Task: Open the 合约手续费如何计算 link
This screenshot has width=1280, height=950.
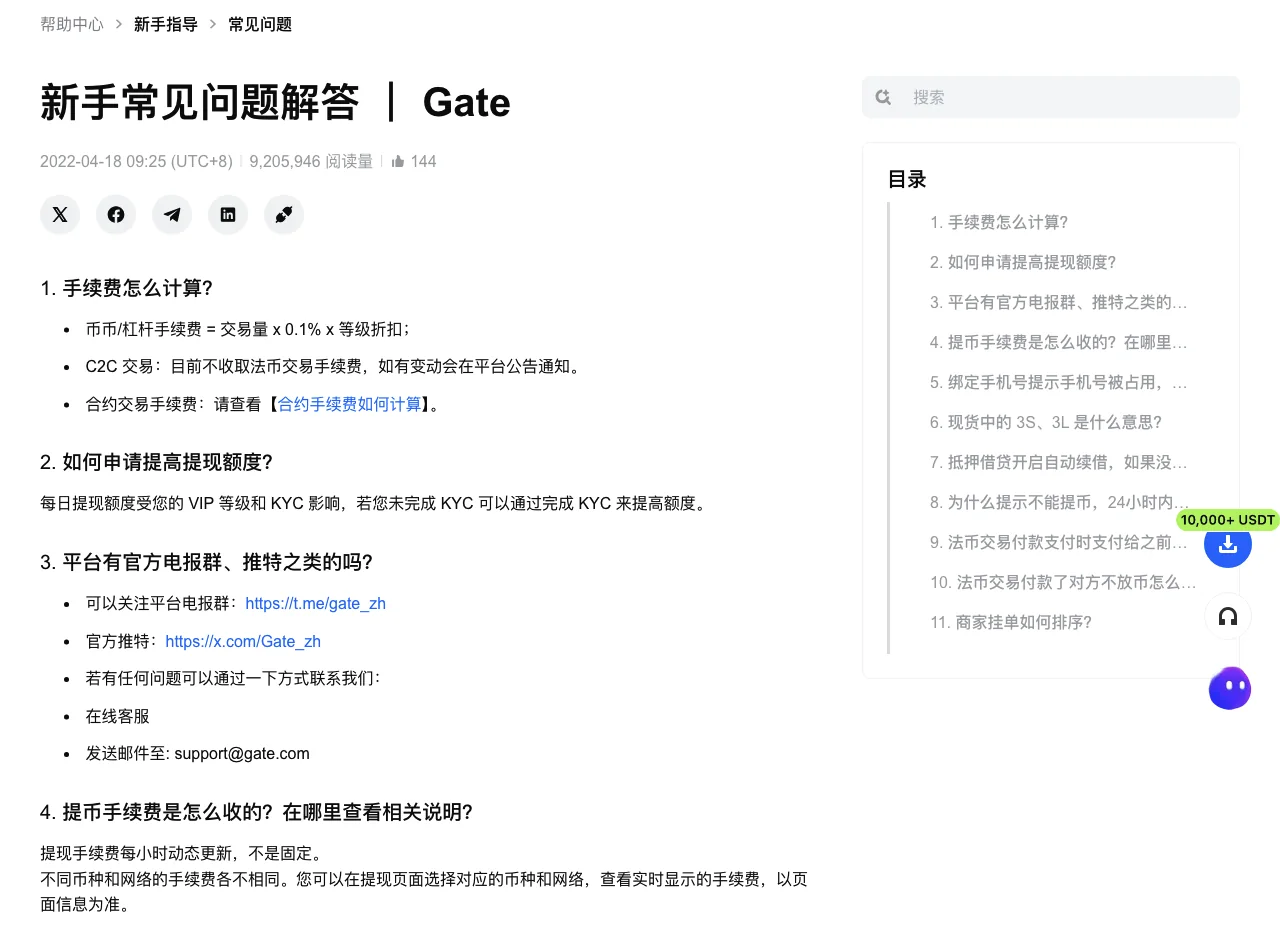Action: click(350, 404)
